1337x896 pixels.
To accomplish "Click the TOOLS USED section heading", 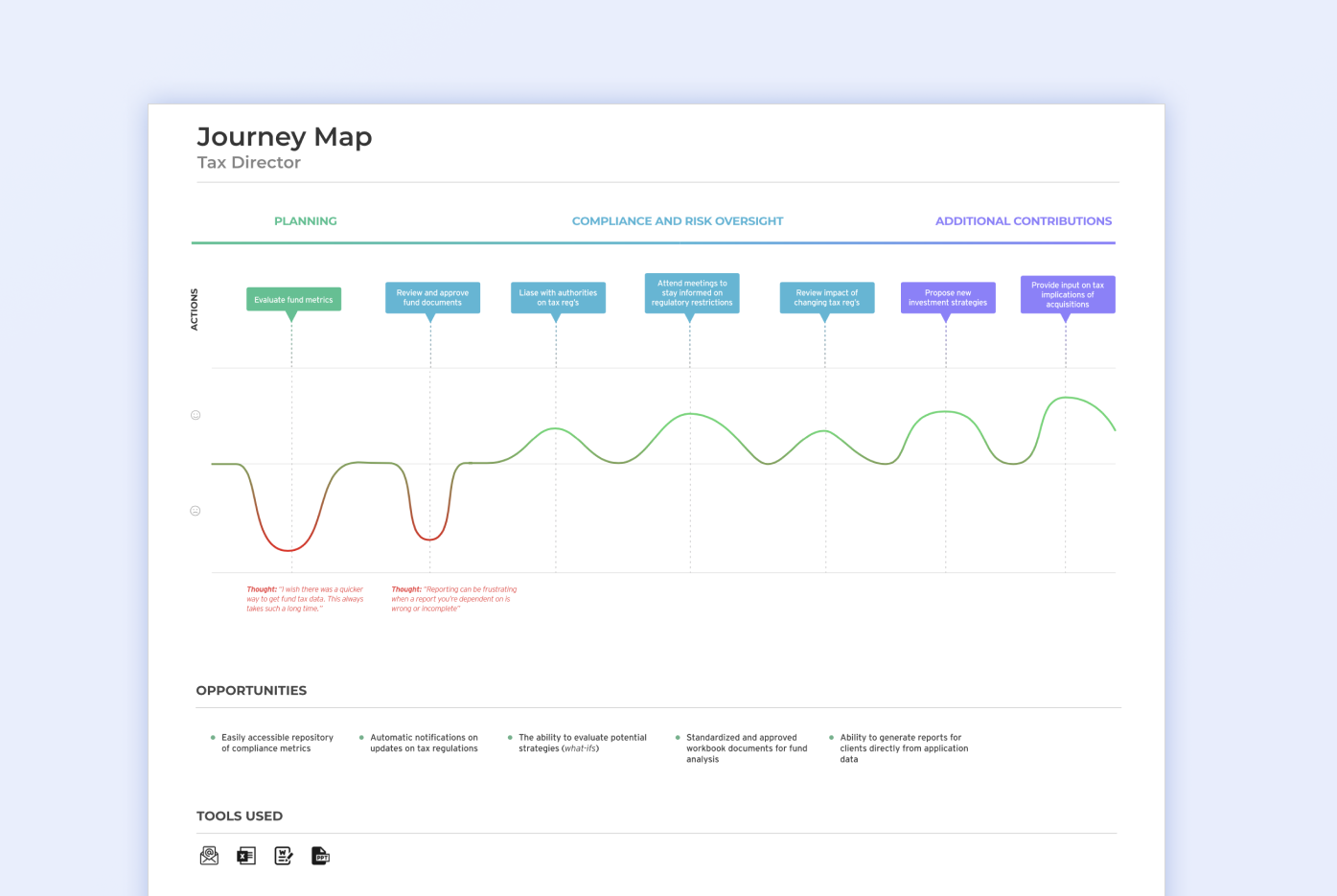I will [240, 816].
